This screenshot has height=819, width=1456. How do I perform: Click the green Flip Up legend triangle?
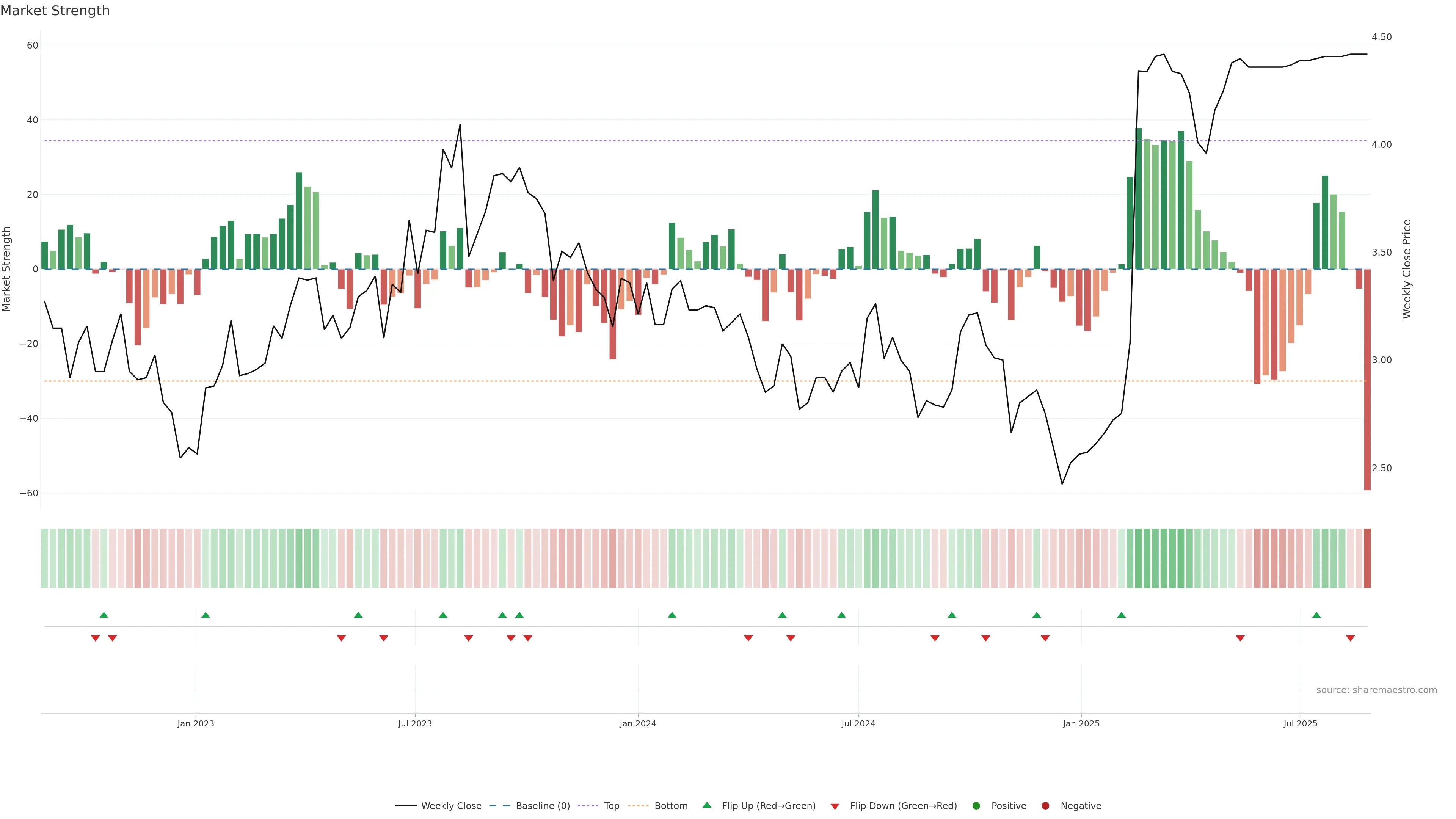click(x=706, y=805)
